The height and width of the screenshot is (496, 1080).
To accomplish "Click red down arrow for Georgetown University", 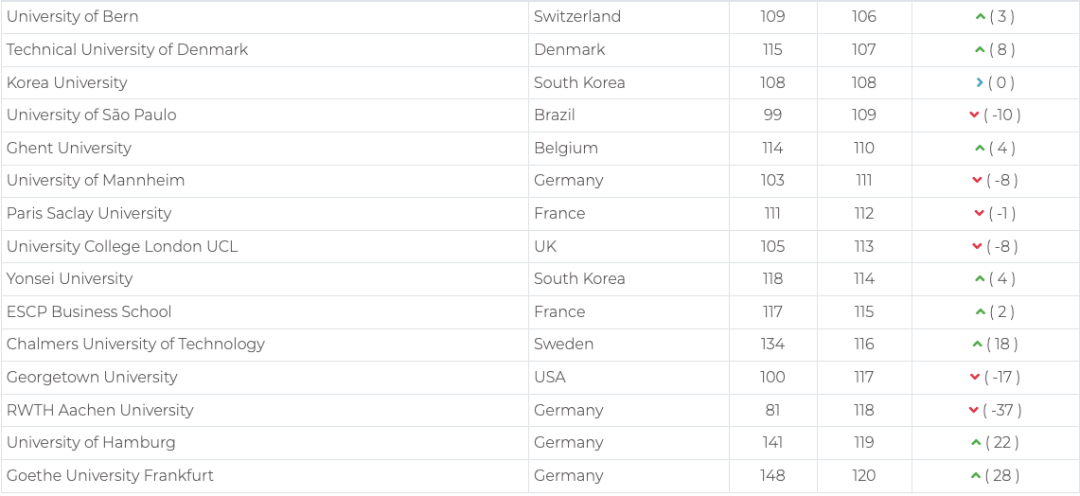I will (x=975, y=377).
